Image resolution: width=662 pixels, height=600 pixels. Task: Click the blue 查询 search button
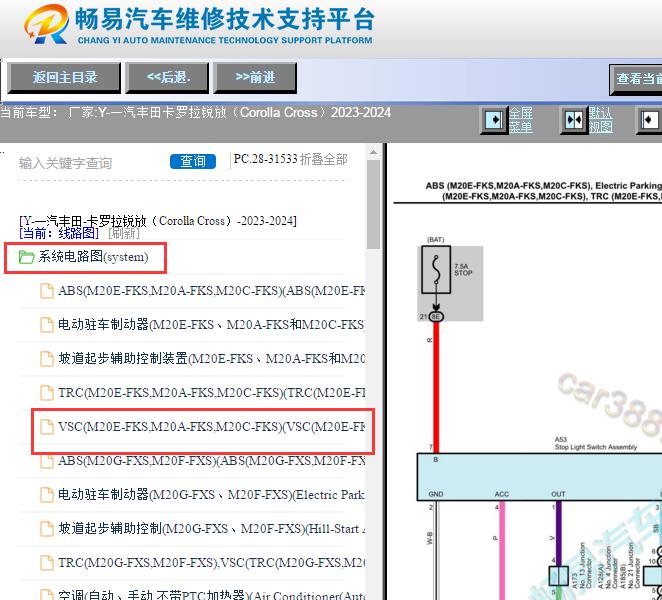(193, 161)
